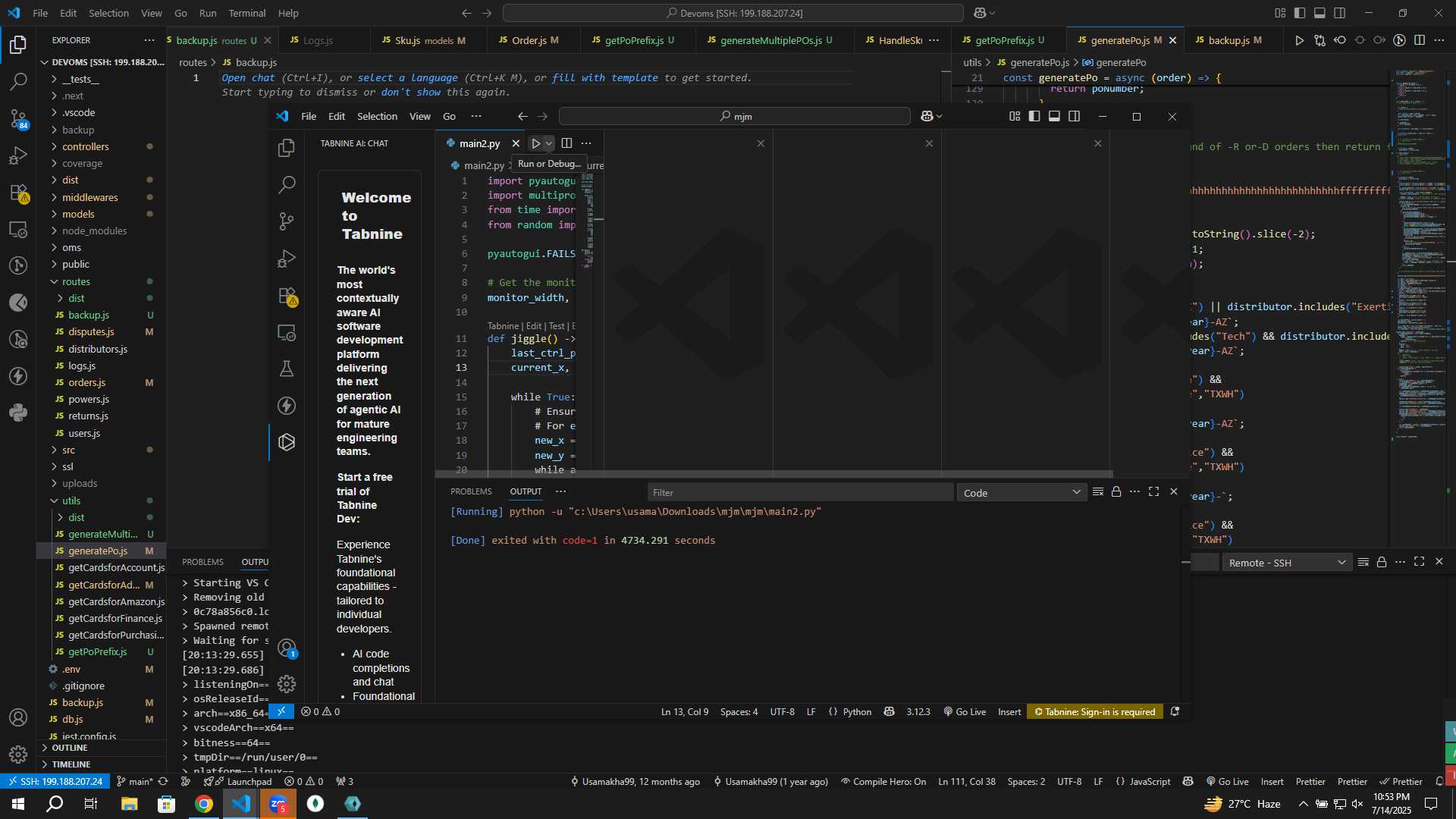Open File Explorer from the Windows taskbar
This screenshot has height=819, width=1456.
[129, 804]
